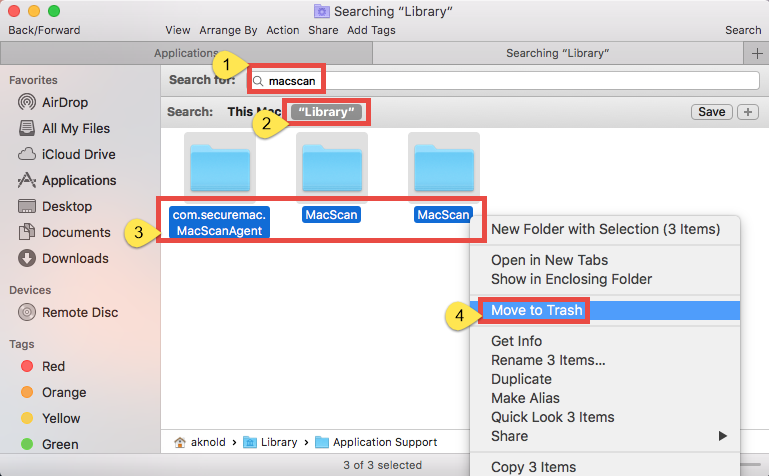
Task: Open Downloads in the sidebar
Action: click(x=63, y=258)
